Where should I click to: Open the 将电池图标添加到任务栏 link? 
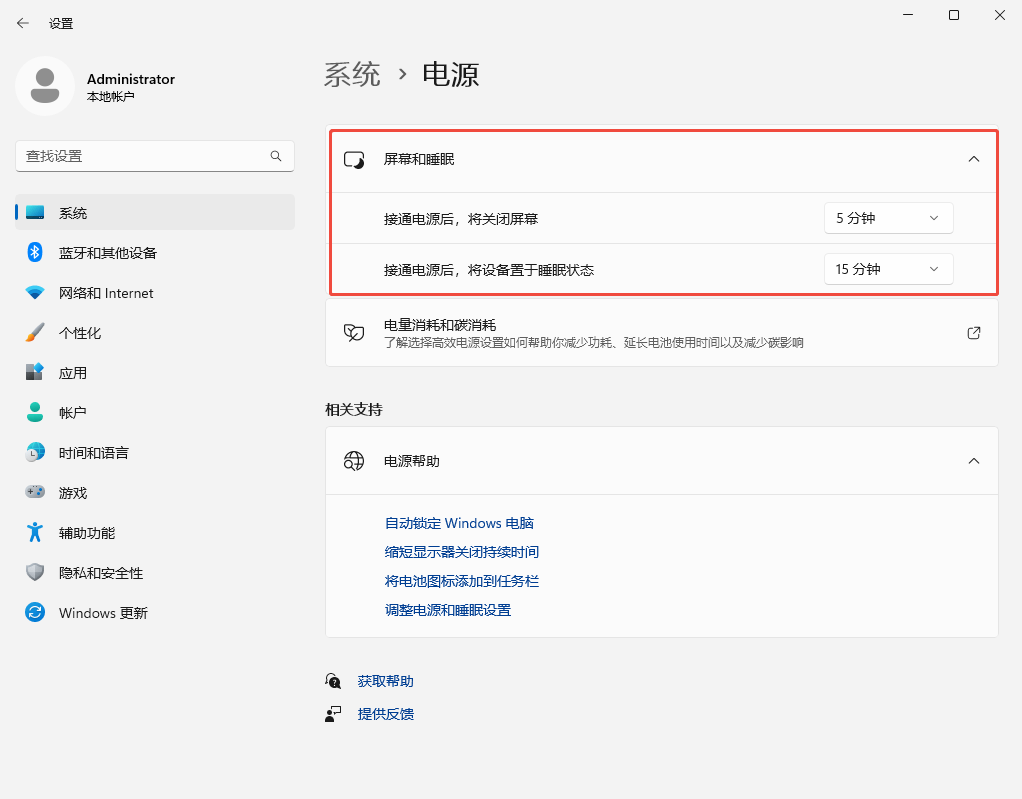[461, 581]
